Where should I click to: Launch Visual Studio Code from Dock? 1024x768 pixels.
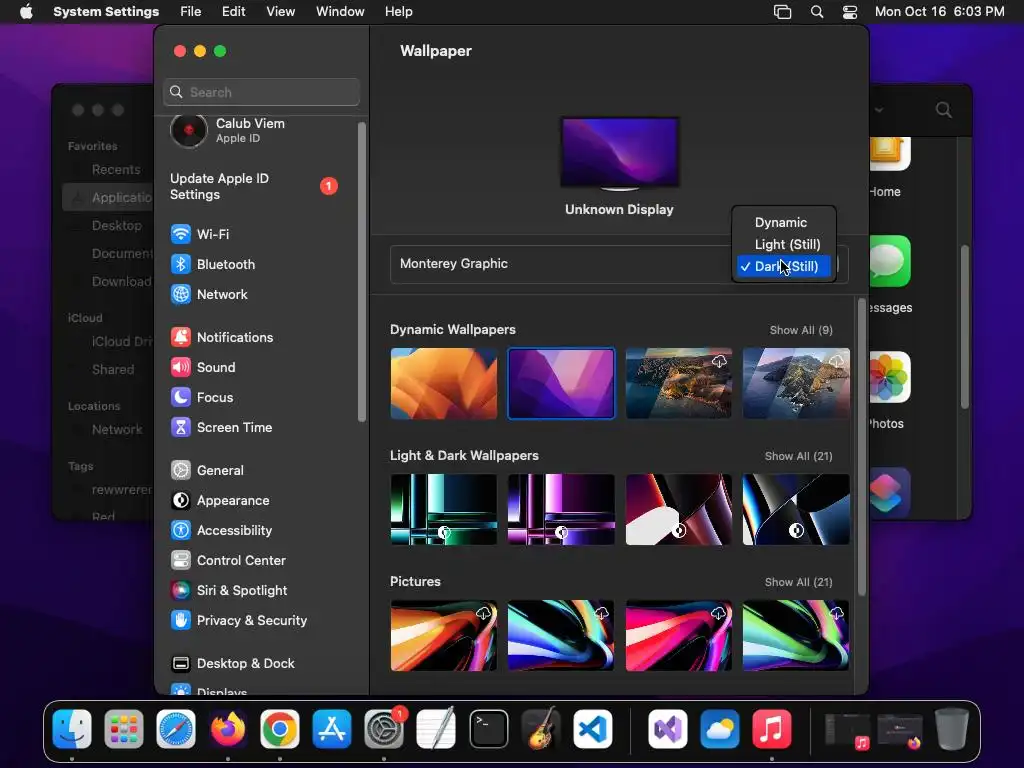pyautogui.click(x=593, y=728)
